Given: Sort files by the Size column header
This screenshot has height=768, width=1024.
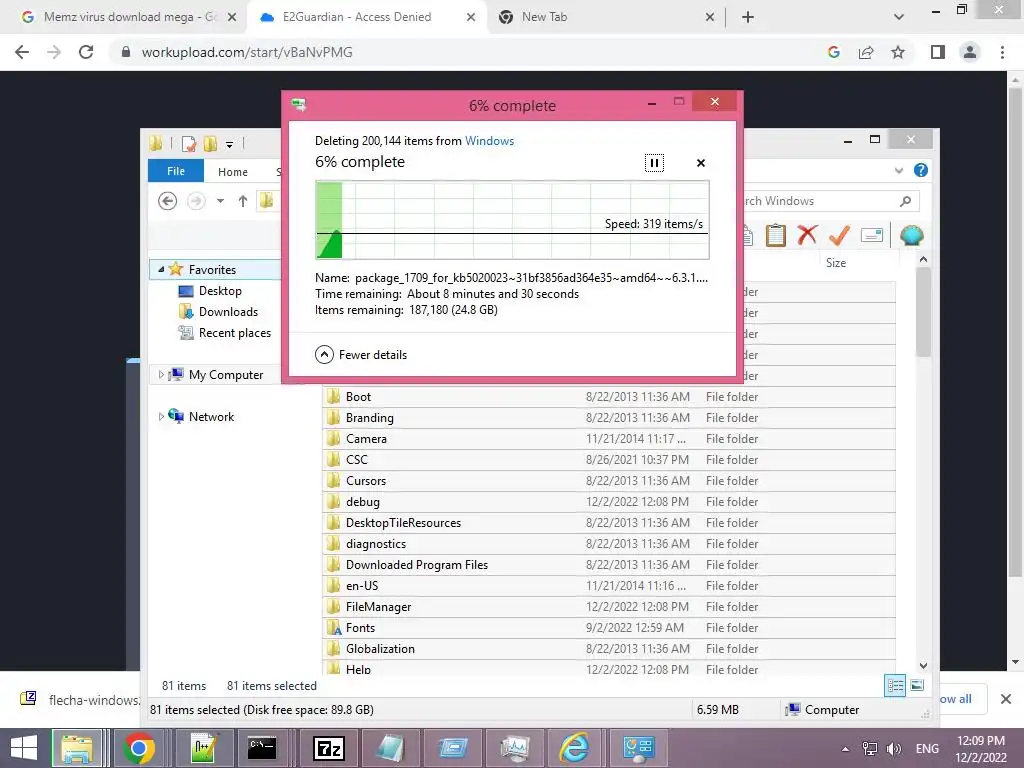Looking at the screenshot, I should coord(835,263).
